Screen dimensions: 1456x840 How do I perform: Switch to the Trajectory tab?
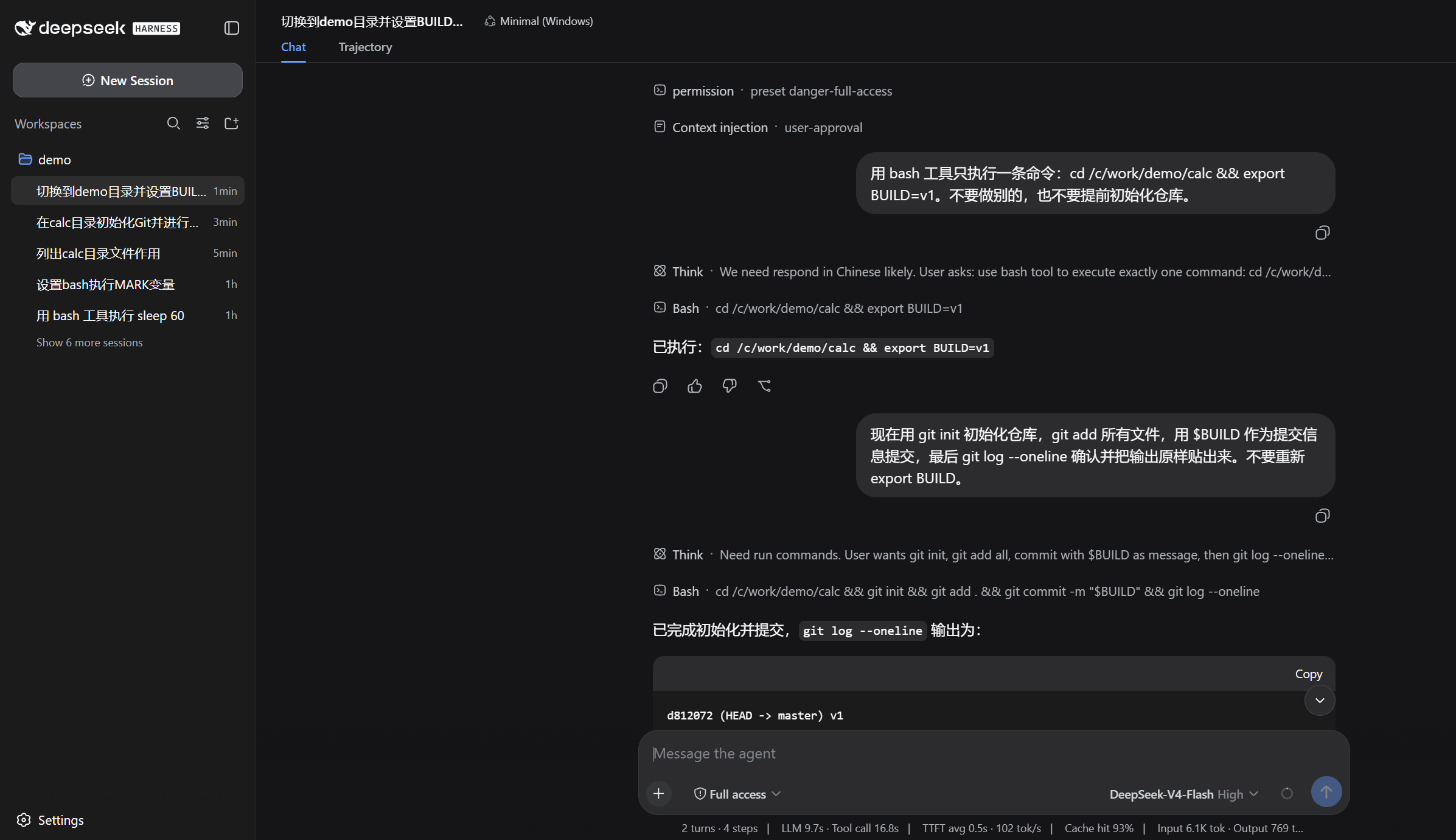tap(365, 47)
